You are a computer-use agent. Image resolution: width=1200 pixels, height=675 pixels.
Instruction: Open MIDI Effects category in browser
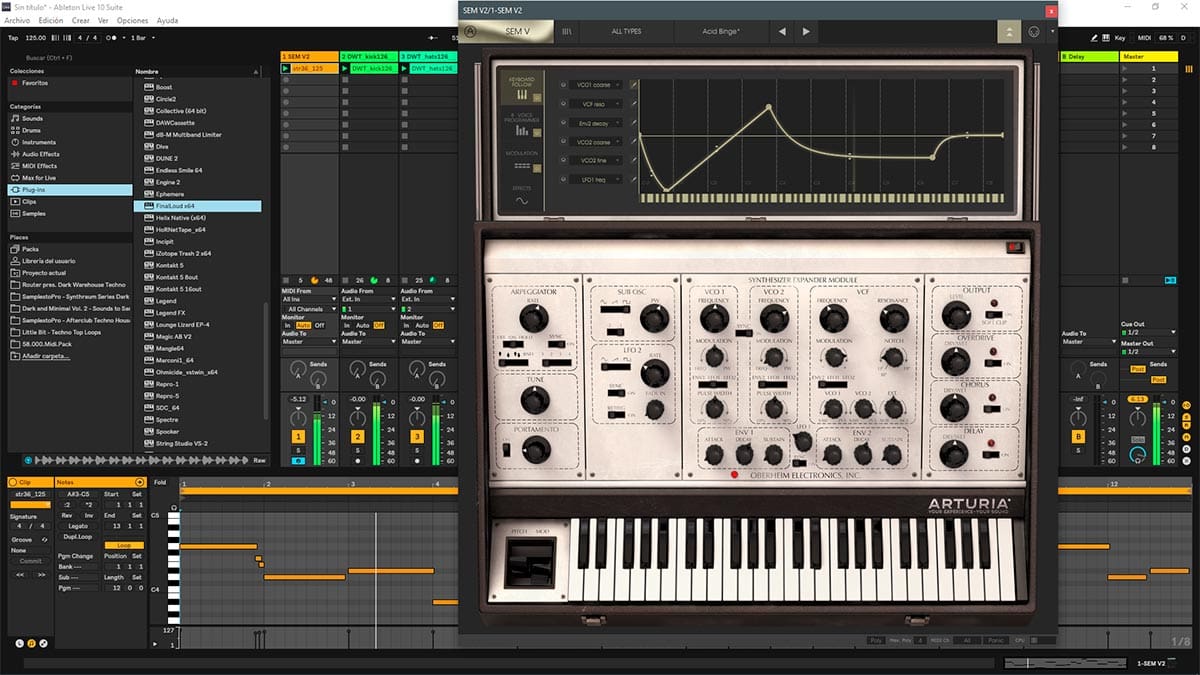point(40,166)
